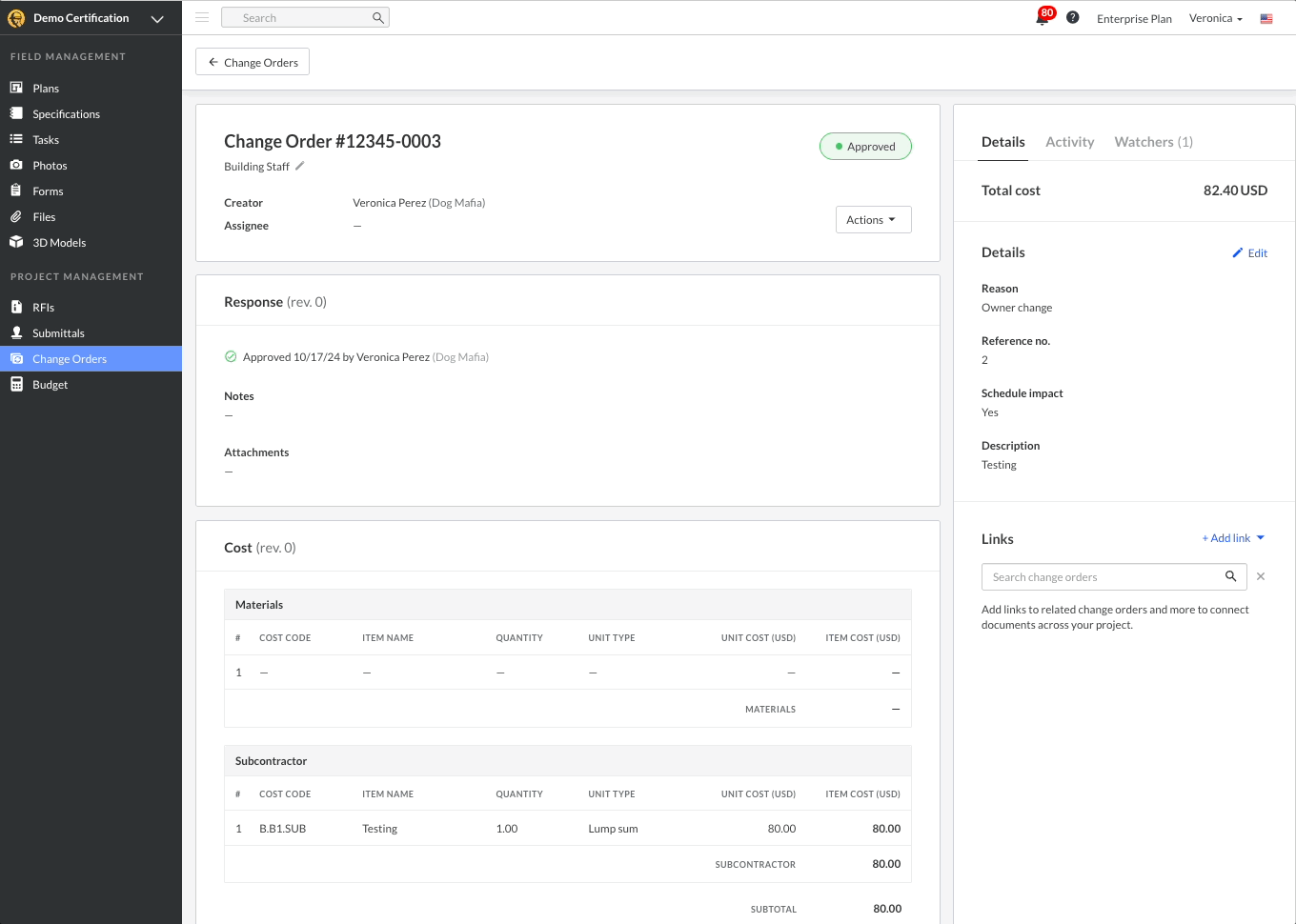Click the Tasks list icon
The width and height of the screenshot is (1296, 924).
(16, 139)
